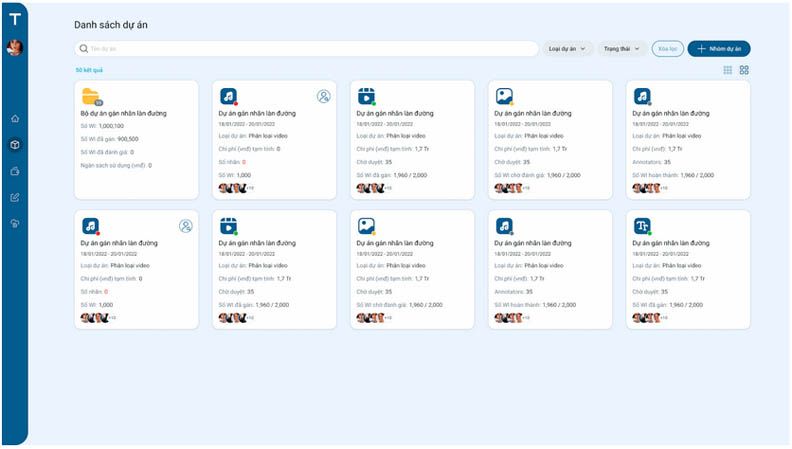Image resolution: width=792 pixels, height=449 pixels.
Task: Click the plus icon in Nhóm dự án button
Action: 701,49
